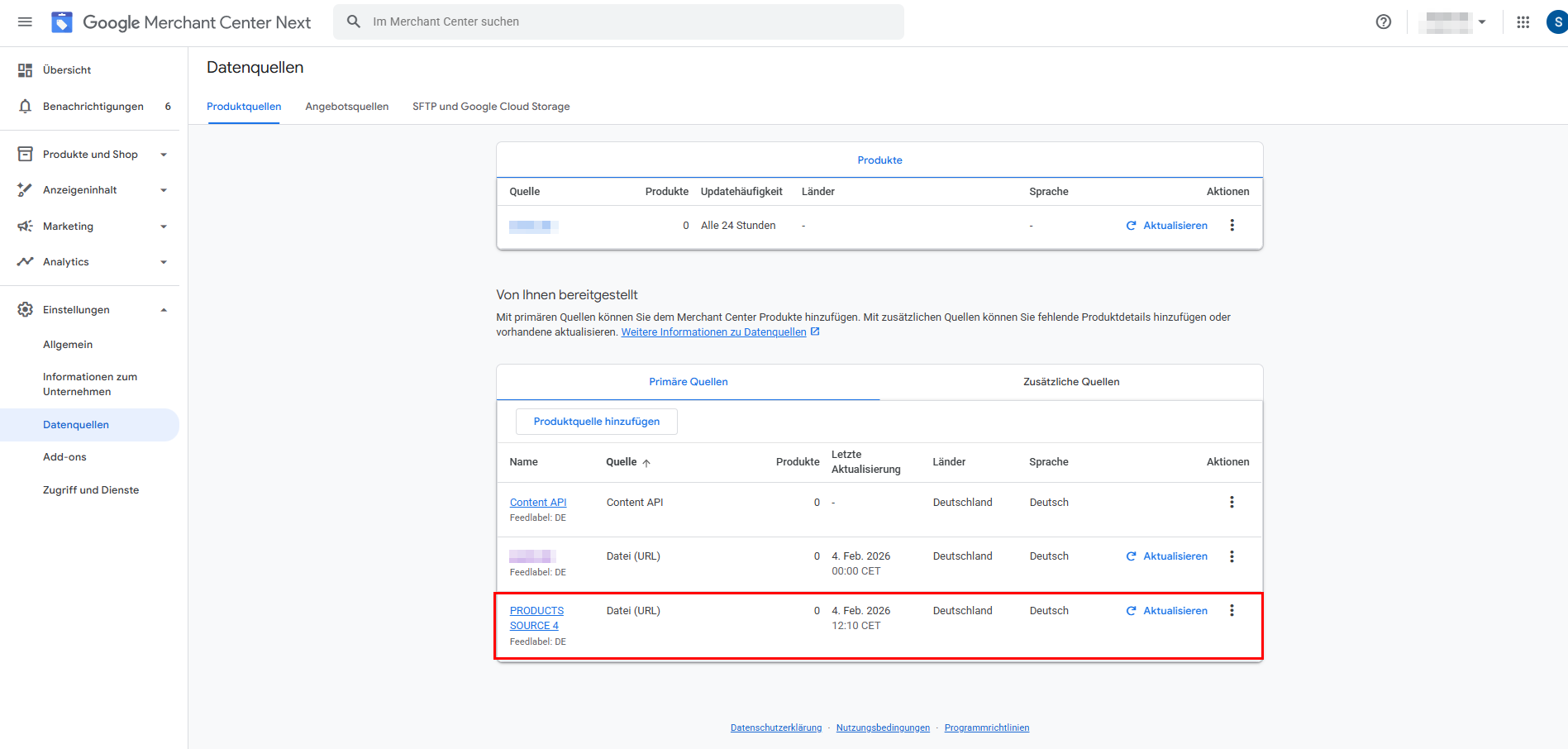1568x749 pixels.
Task: Click the blurred source name above PRODUCTS SOURCE 4
Action: (532, 556)
